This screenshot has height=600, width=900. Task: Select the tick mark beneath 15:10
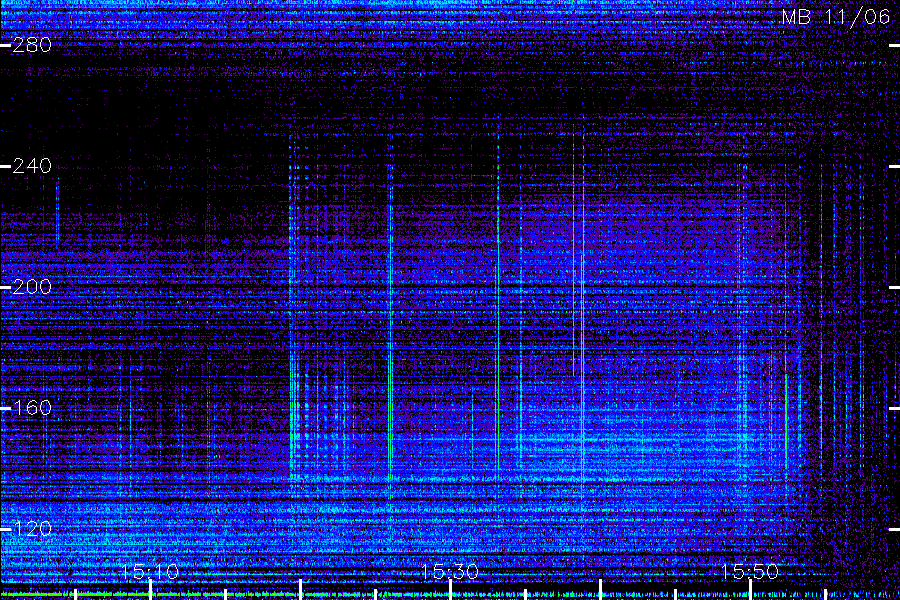[x=150, y=590]
